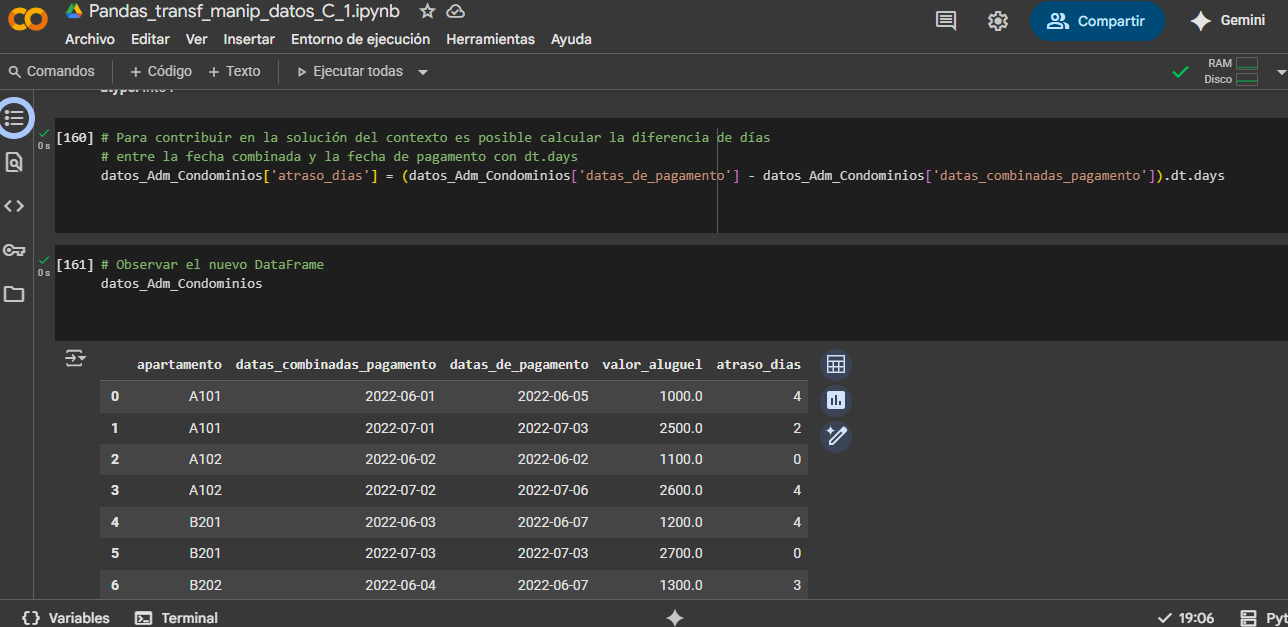Open the Entorno de ejecución menu
Image resolution: width=1288 pixels, height=627 pixels.
360,39
